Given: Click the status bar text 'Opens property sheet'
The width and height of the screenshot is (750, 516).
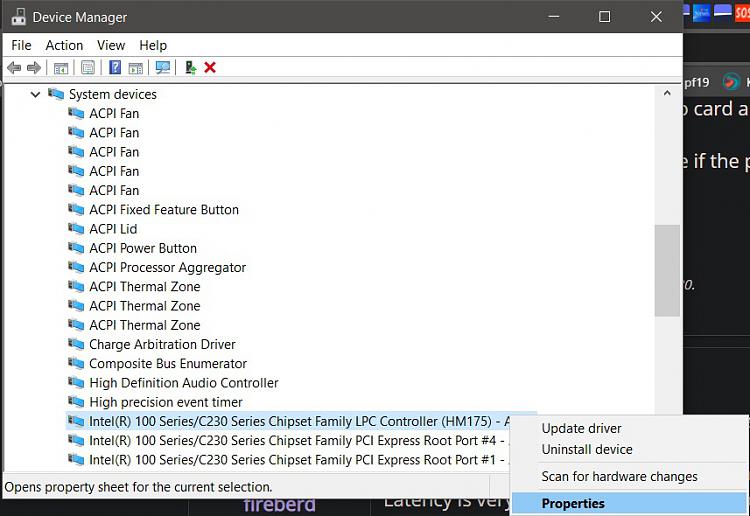Looking at the screenshot, I should click(x=138, y=487).
